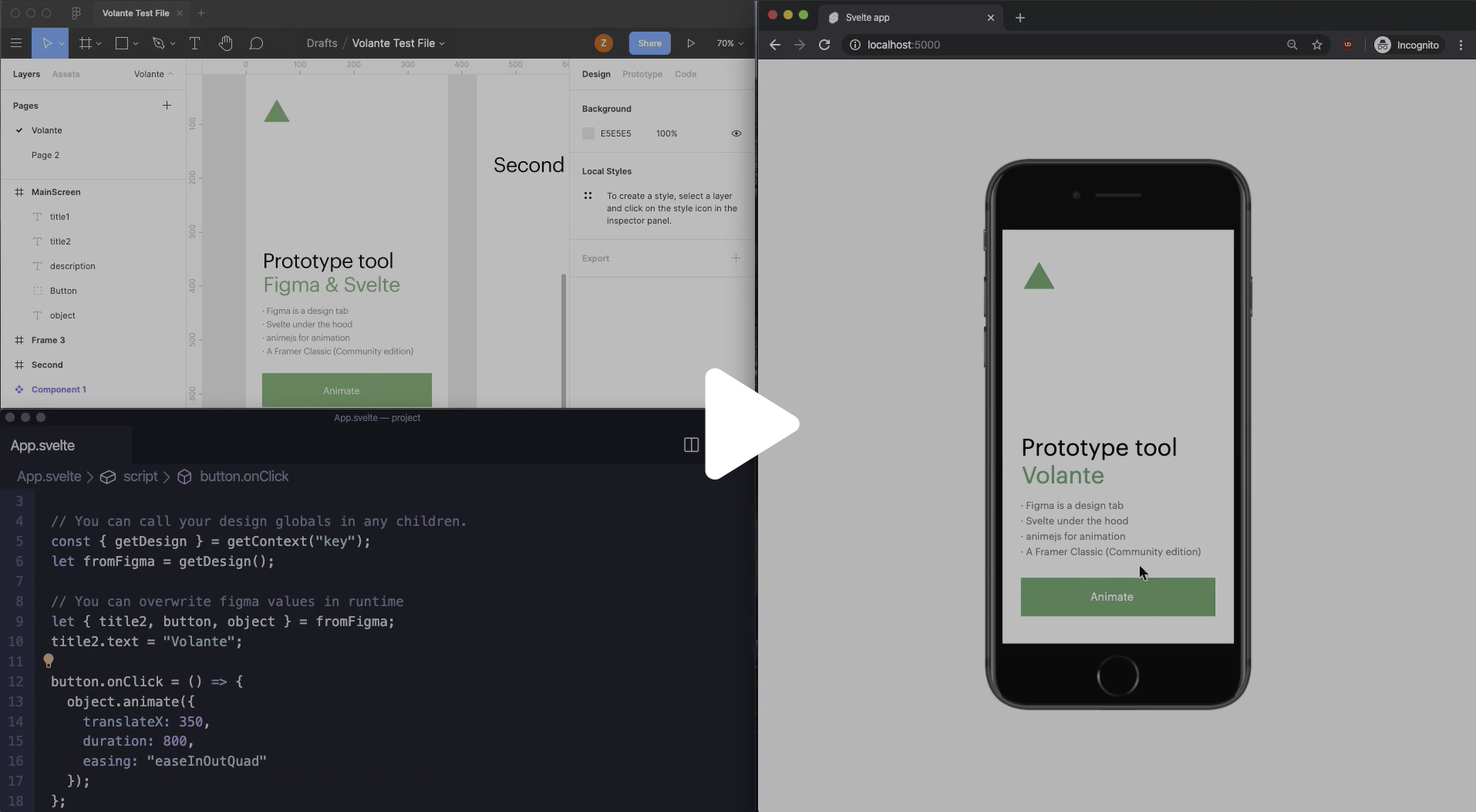Click the 100% background opacity value
This screenshot has height=812, width=1476.
click(666, 133)
